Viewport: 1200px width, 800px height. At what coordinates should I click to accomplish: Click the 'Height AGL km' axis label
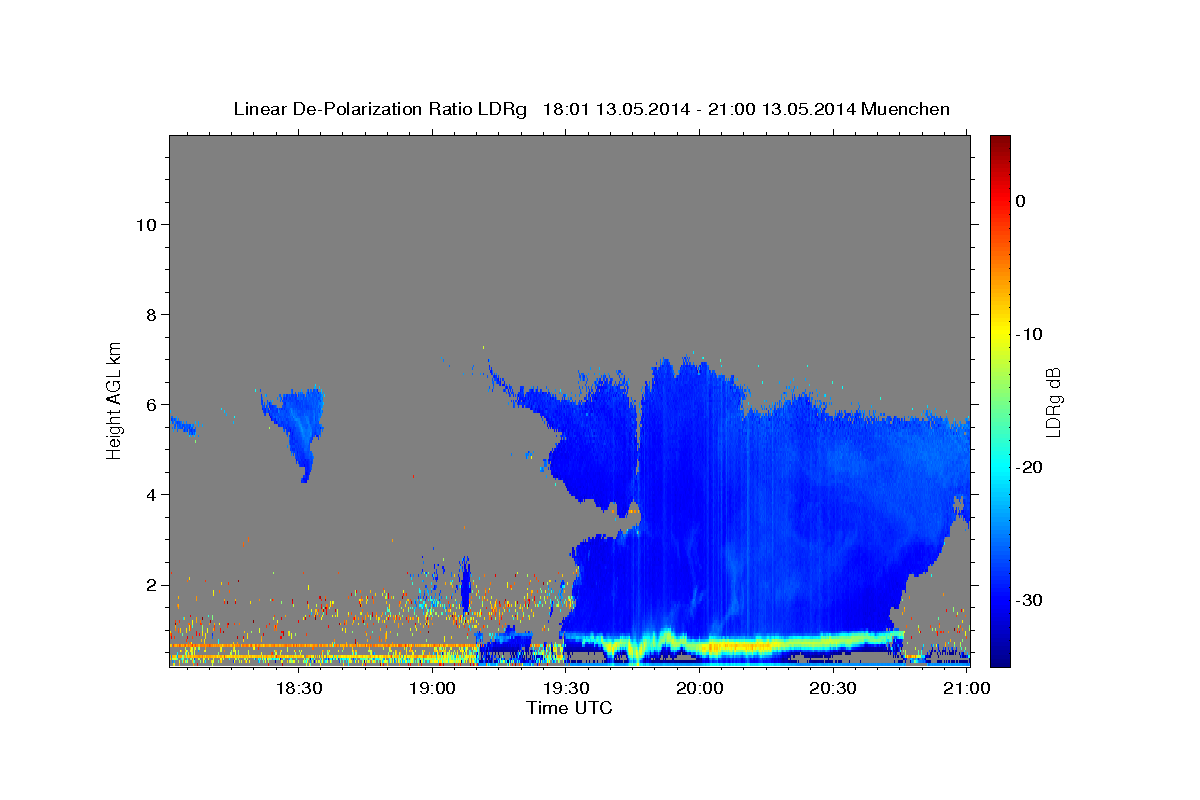pos(115,399)
